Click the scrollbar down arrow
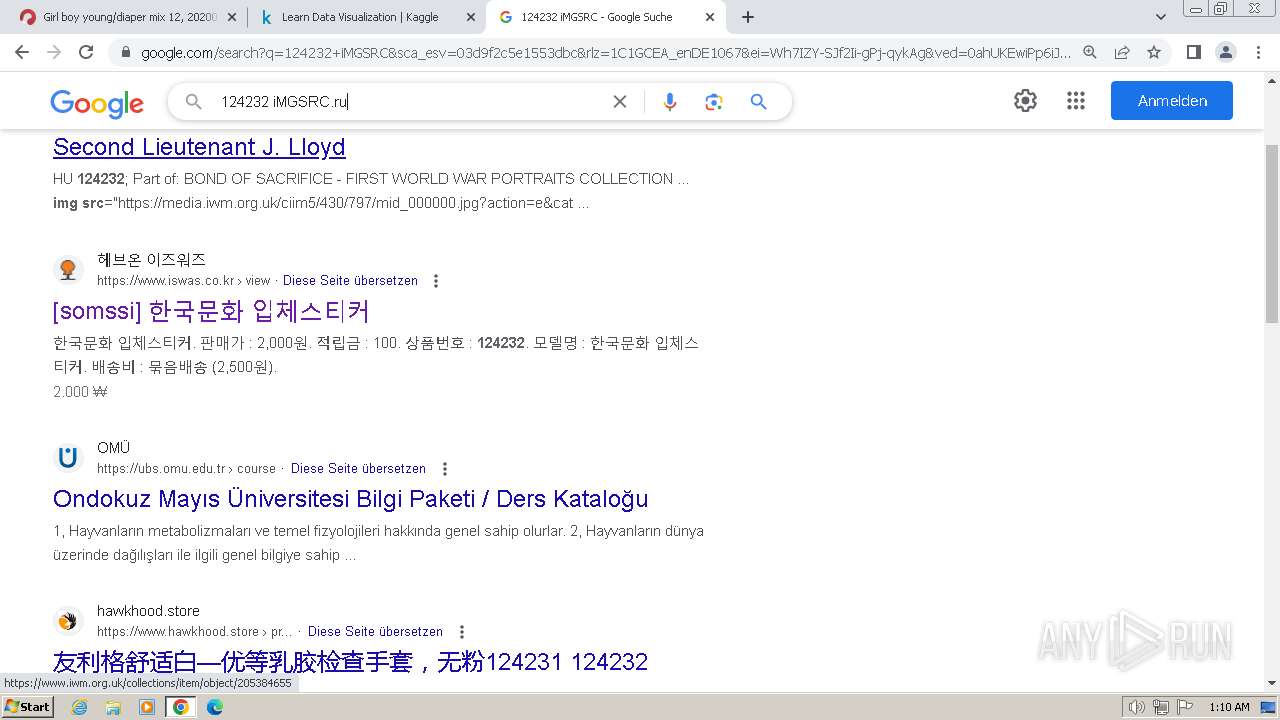1280x720 pixels. tap(1271, 684)
